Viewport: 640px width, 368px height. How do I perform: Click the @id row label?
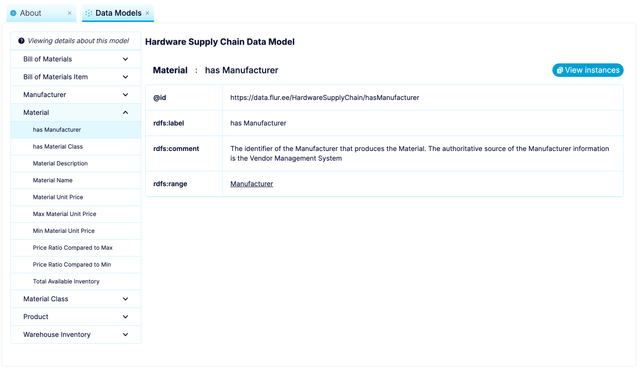point(160,98)
